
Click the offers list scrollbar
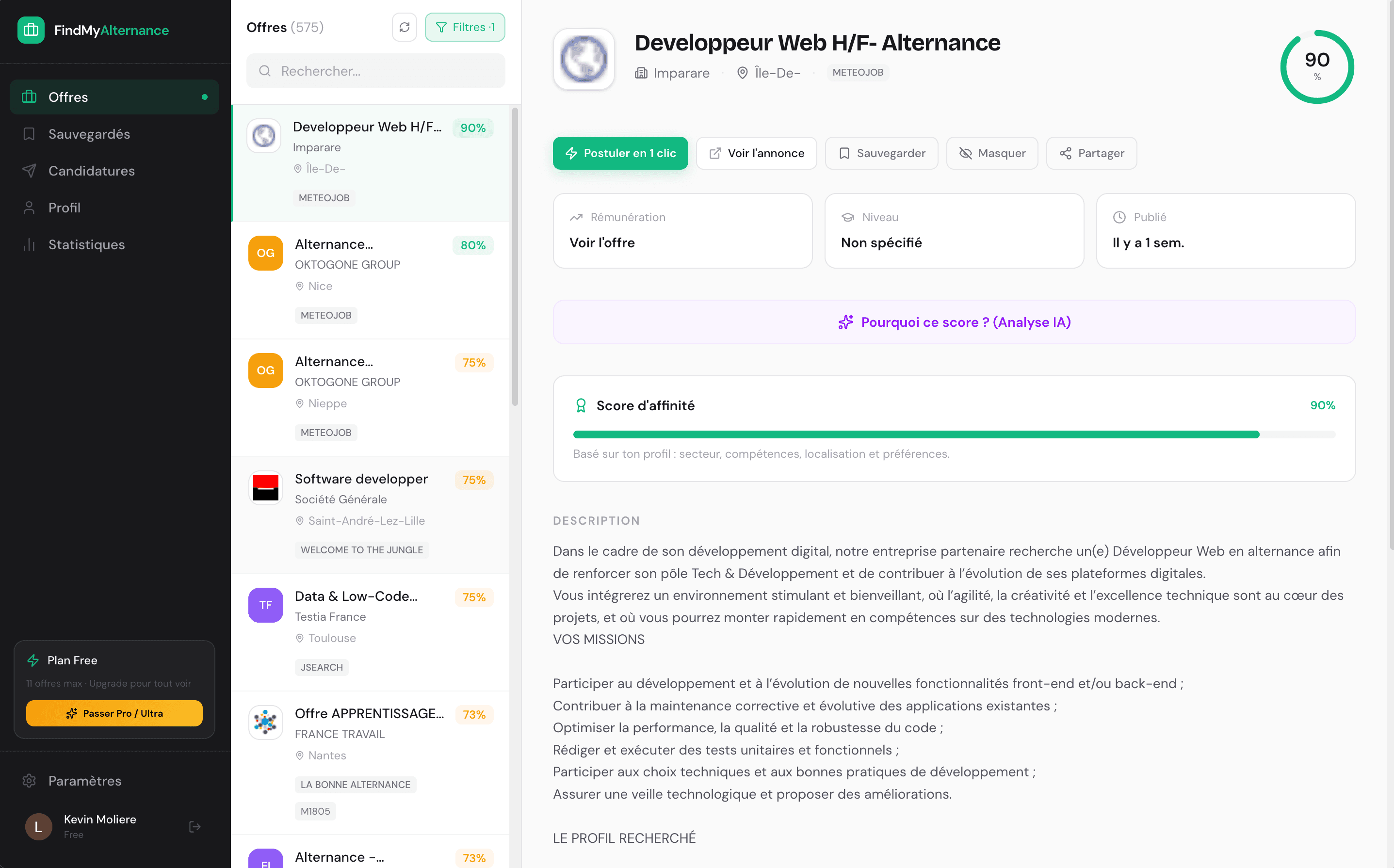515,257
